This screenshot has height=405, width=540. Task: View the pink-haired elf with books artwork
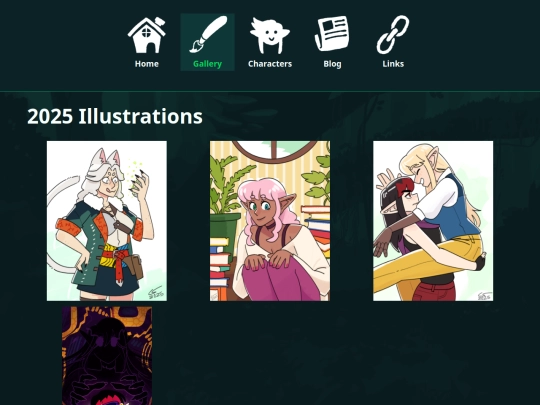(270, 221)
